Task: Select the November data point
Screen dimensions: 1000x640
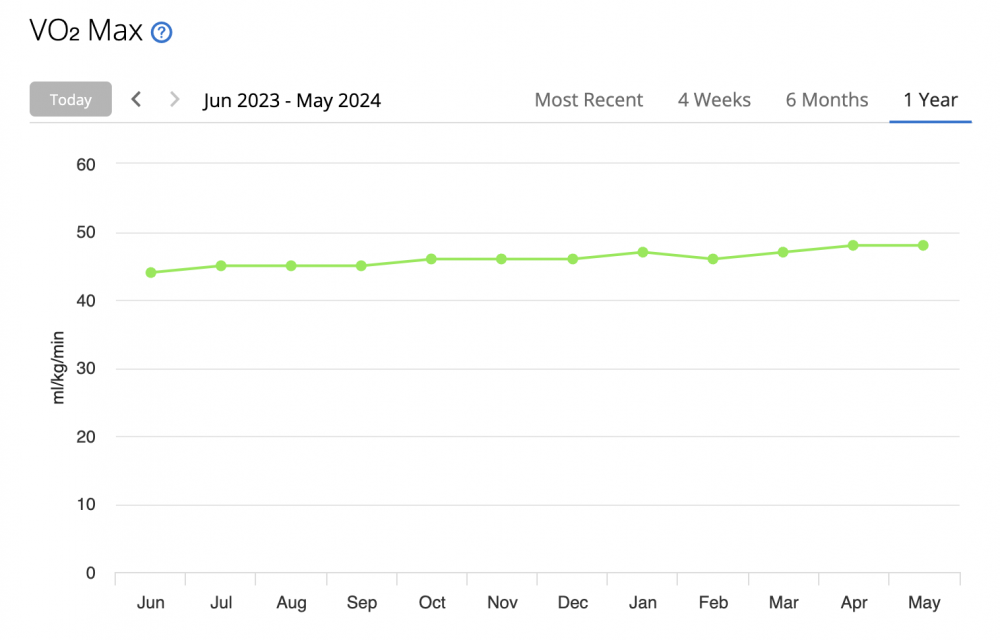Action: pyautogui.click(x=502, y=259)
